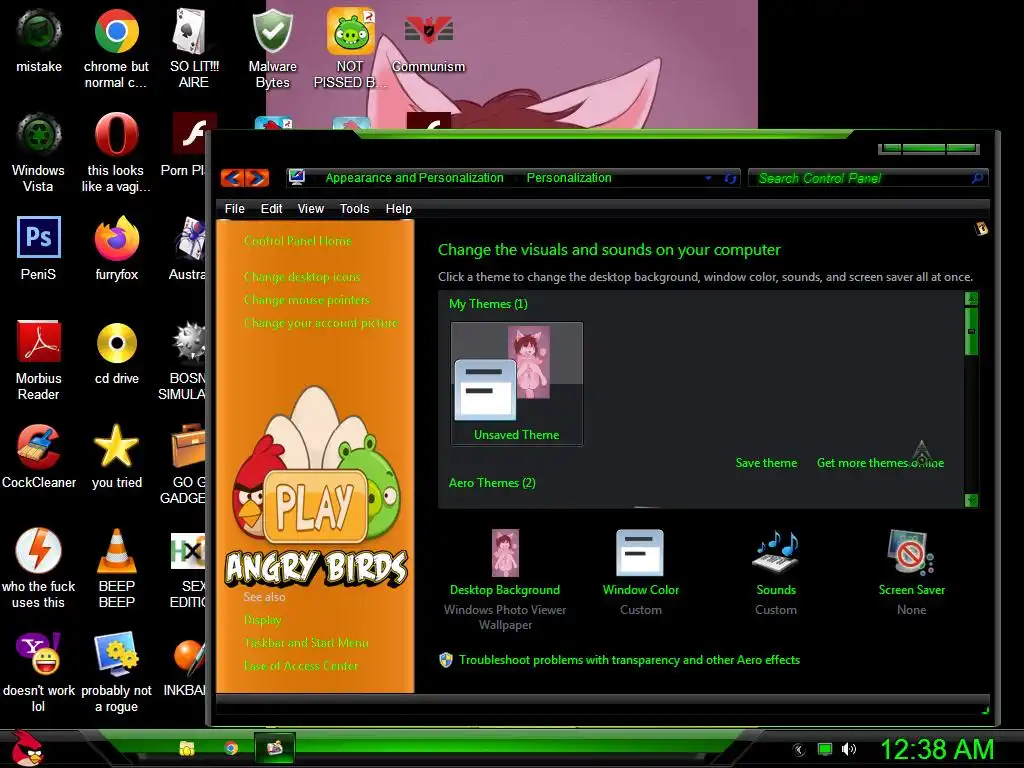Click the Personalization taskbar button
This screenshot has height=768, width=1024.
274,747
